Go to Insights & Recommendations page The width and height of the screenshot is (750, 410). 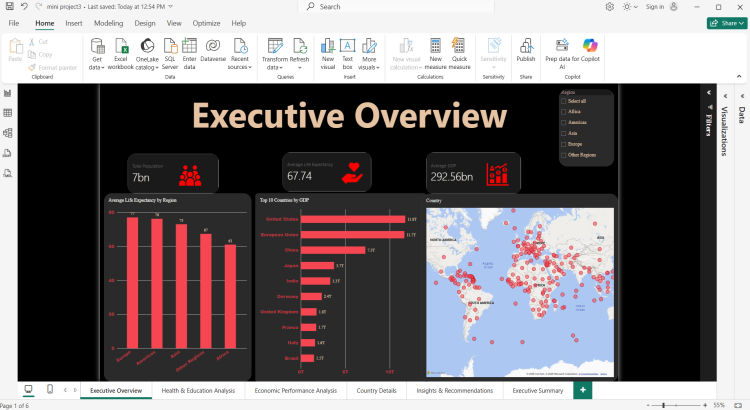click(x=454, y=390)
